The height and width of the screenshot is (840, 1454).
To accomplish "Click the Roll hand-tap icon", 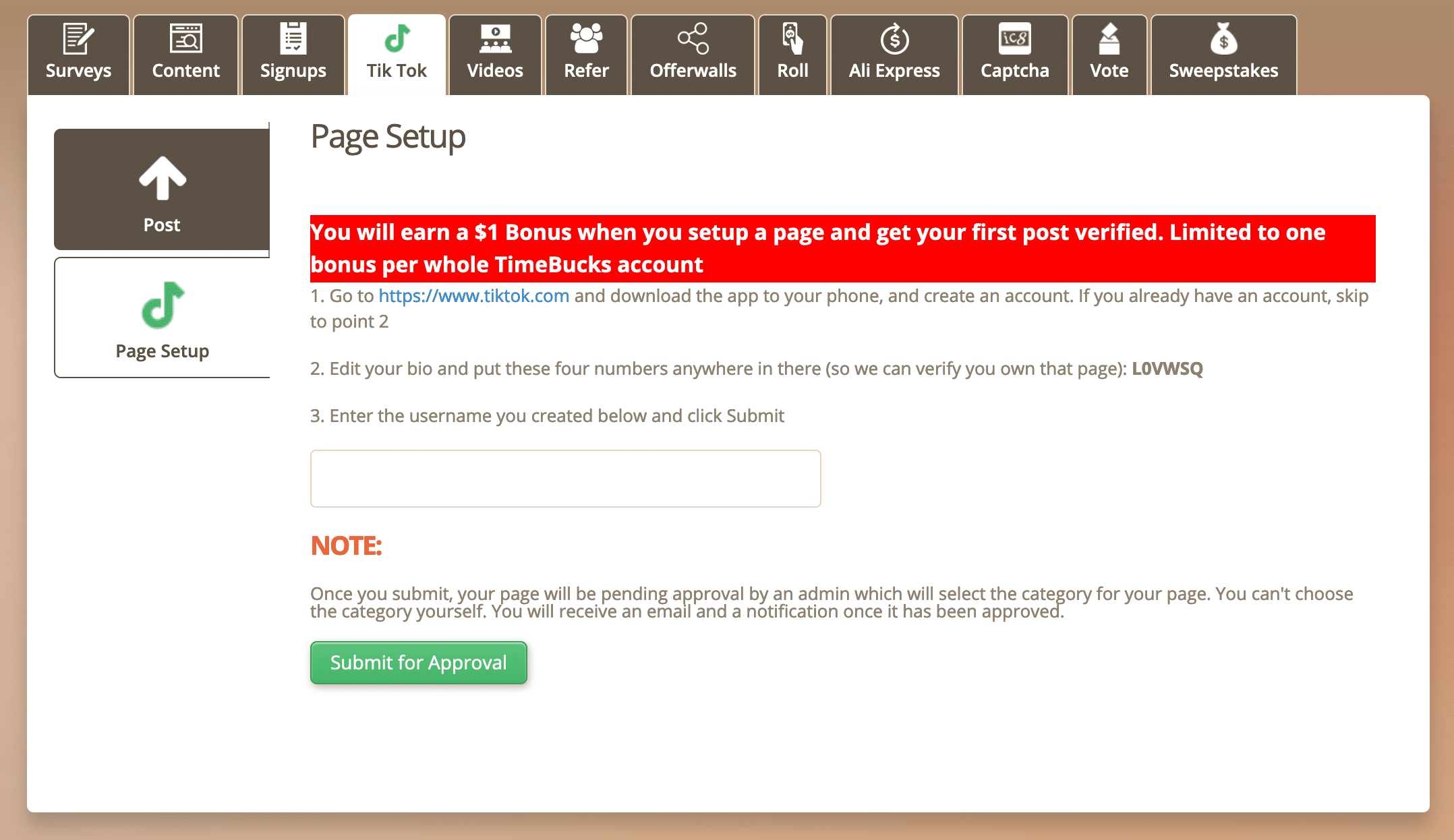I will 792,38.
